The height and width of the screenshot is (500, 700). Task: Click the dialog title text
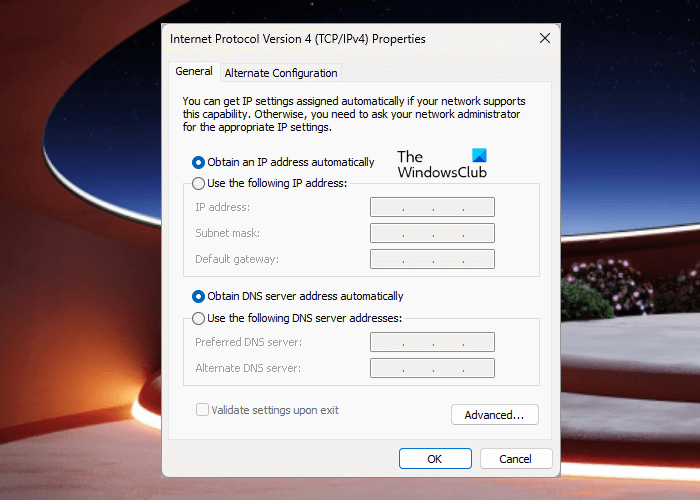(297, 39)
